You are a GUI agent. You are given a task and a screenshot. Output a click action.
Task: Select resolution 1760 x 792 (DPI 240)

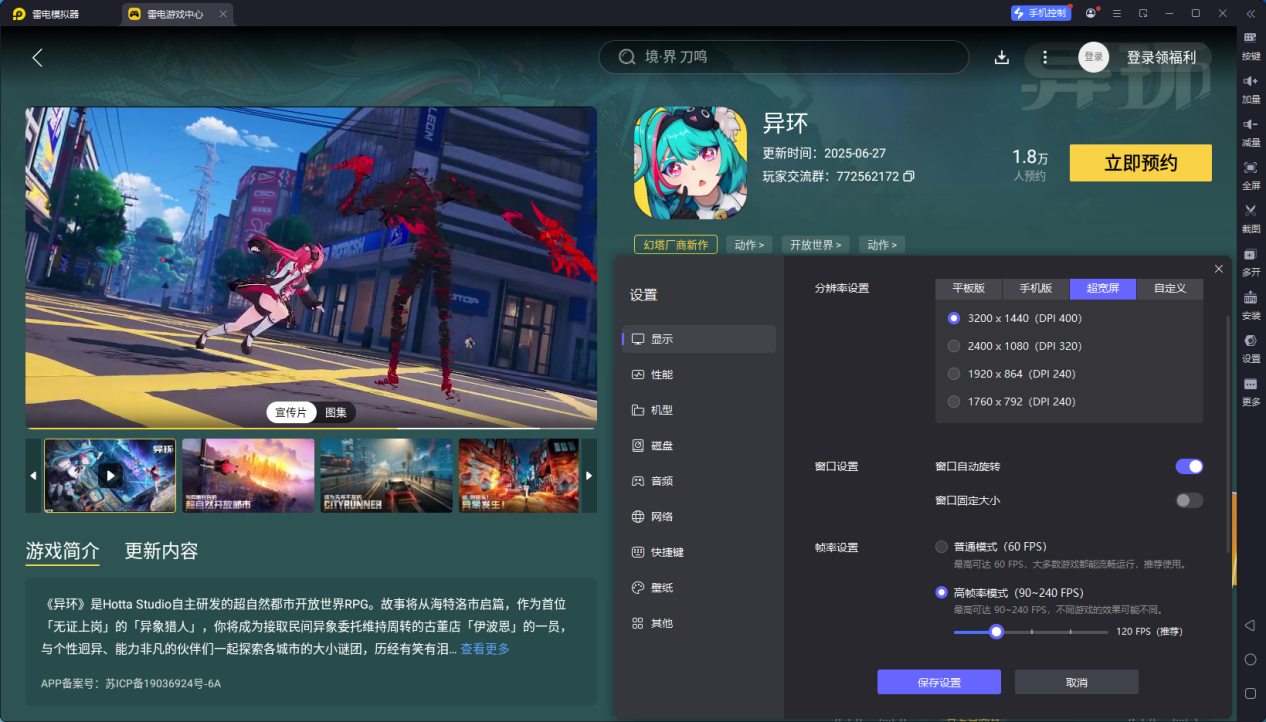coord(1012,402)
